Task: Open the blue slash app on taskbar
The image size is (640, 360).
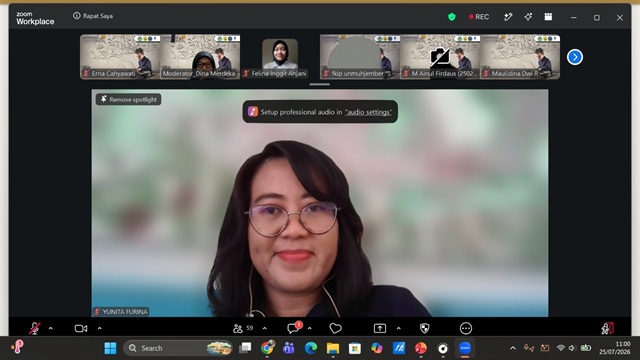Action: 399,348
